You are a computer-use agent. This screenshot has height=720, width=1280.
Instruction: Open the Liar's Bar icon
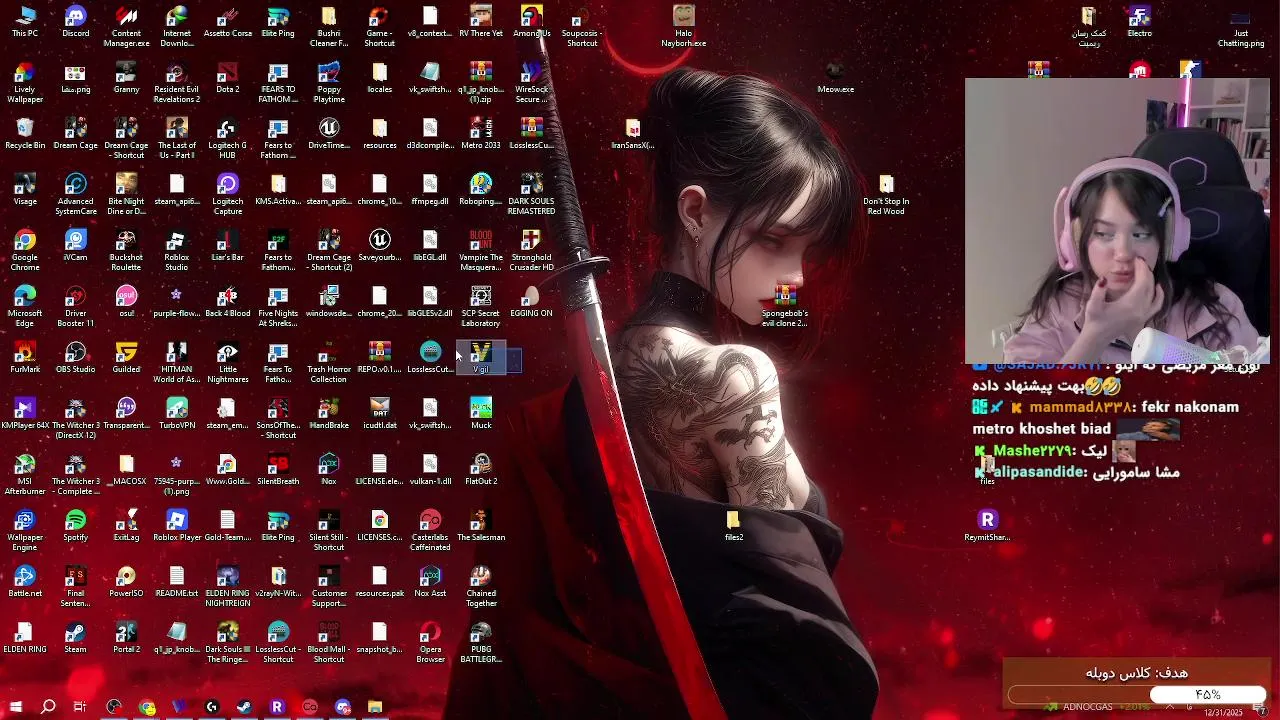[228, 246]
